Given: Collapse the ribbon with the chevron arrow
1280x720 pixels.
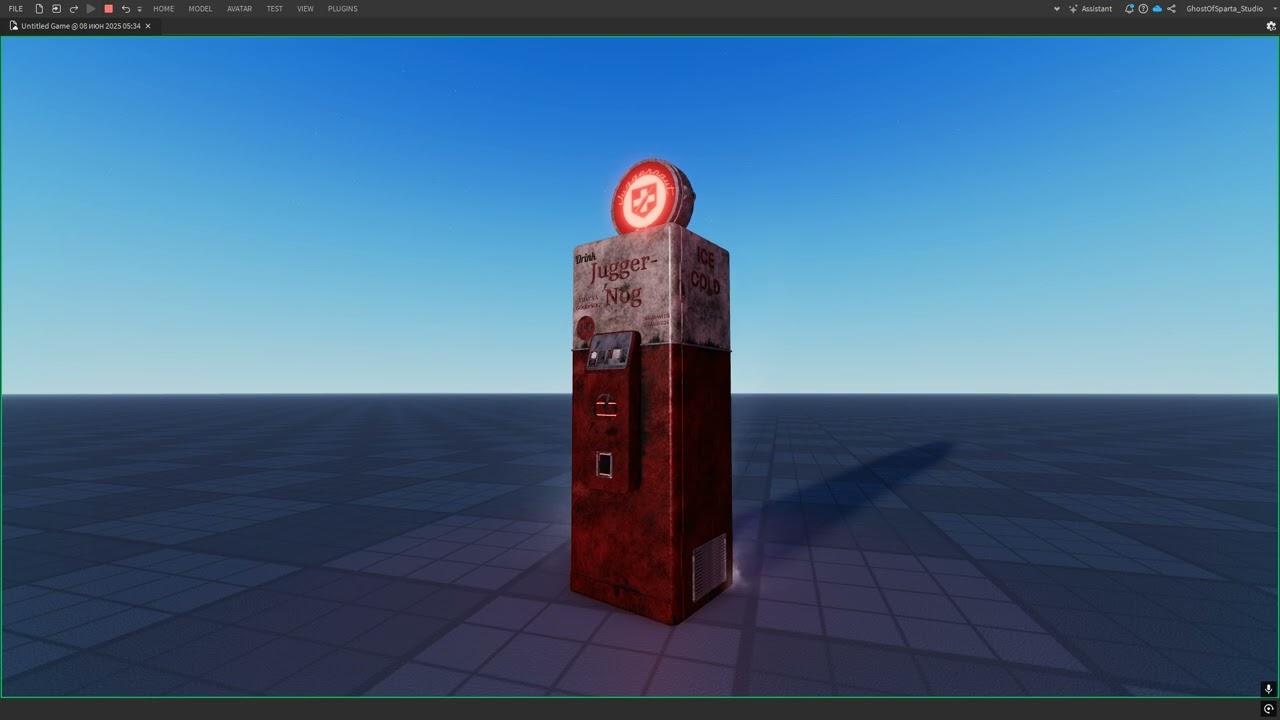Looking at the screenshot, I should pos(1057,9).
